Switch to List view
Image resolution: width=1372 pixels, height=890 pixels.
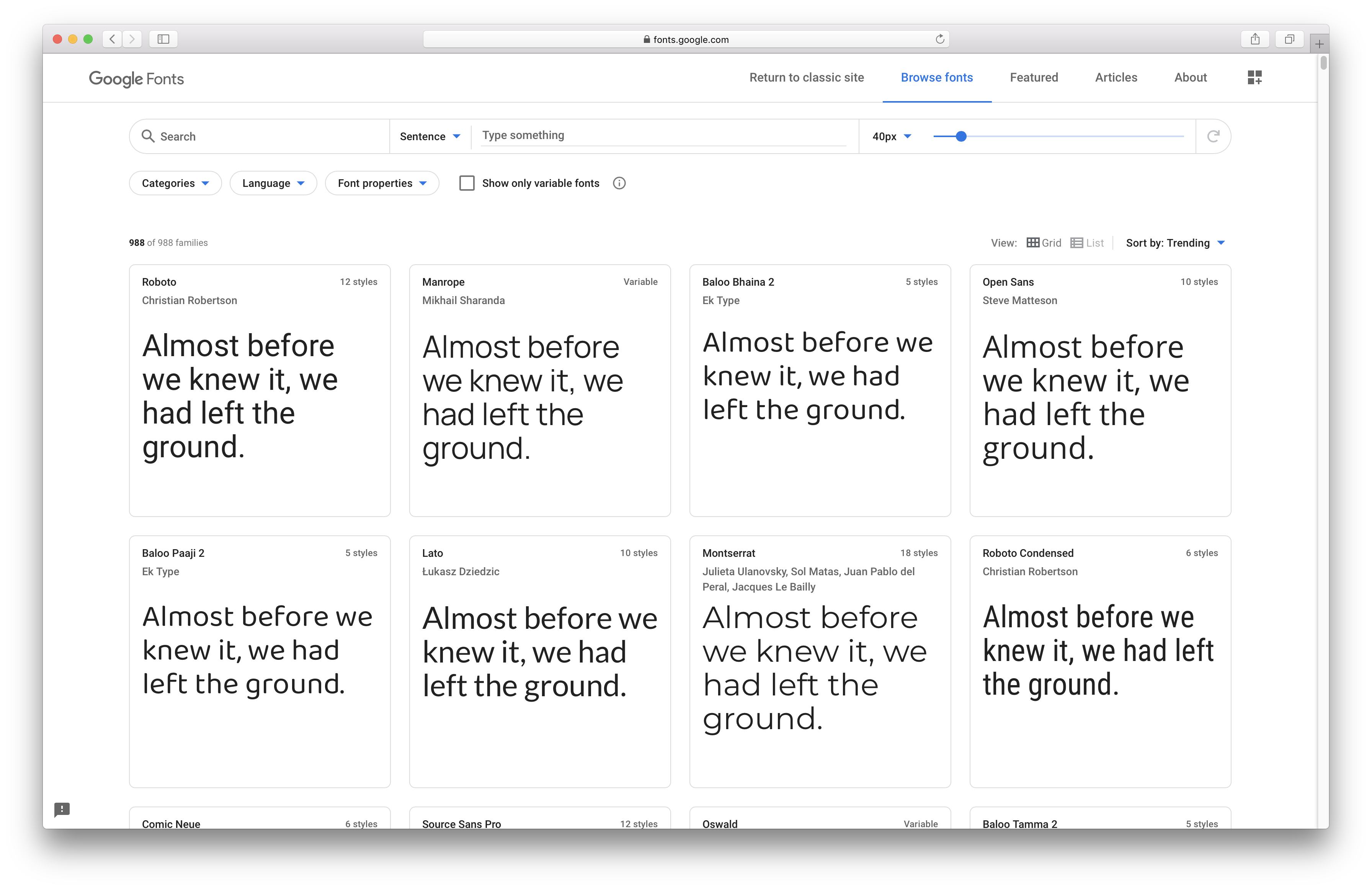[1087, 243]
